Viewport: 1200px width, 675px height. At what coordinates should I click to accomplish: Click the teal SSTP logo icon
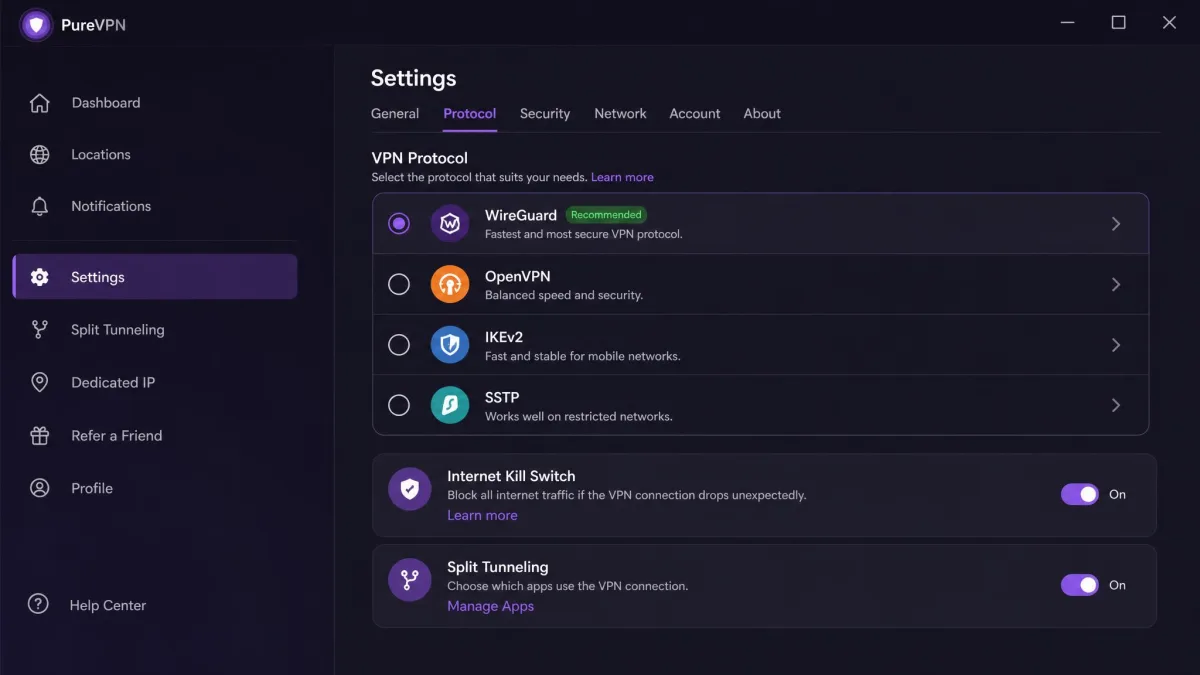[x=450, y=405]
